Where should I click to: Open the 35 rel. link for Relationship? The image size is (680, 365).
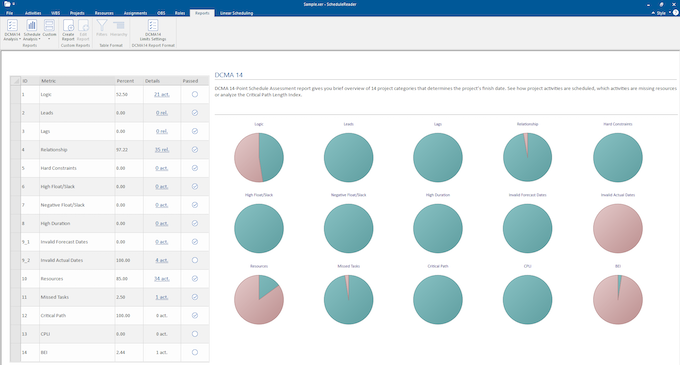coord(162,150)
